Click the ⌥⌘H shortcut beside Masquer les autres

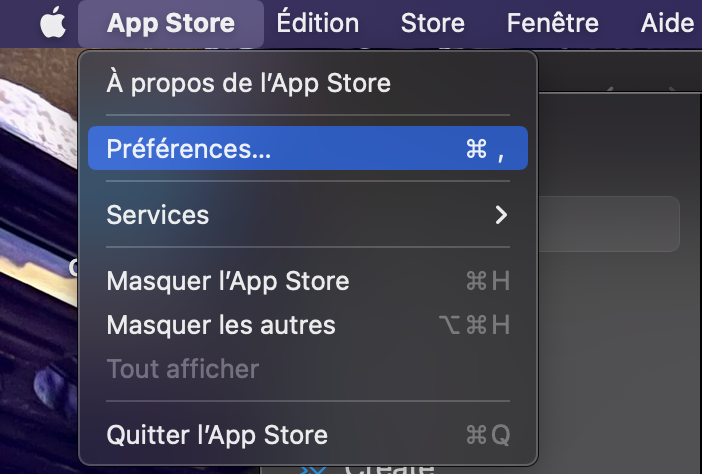click(x=474, y=325)
